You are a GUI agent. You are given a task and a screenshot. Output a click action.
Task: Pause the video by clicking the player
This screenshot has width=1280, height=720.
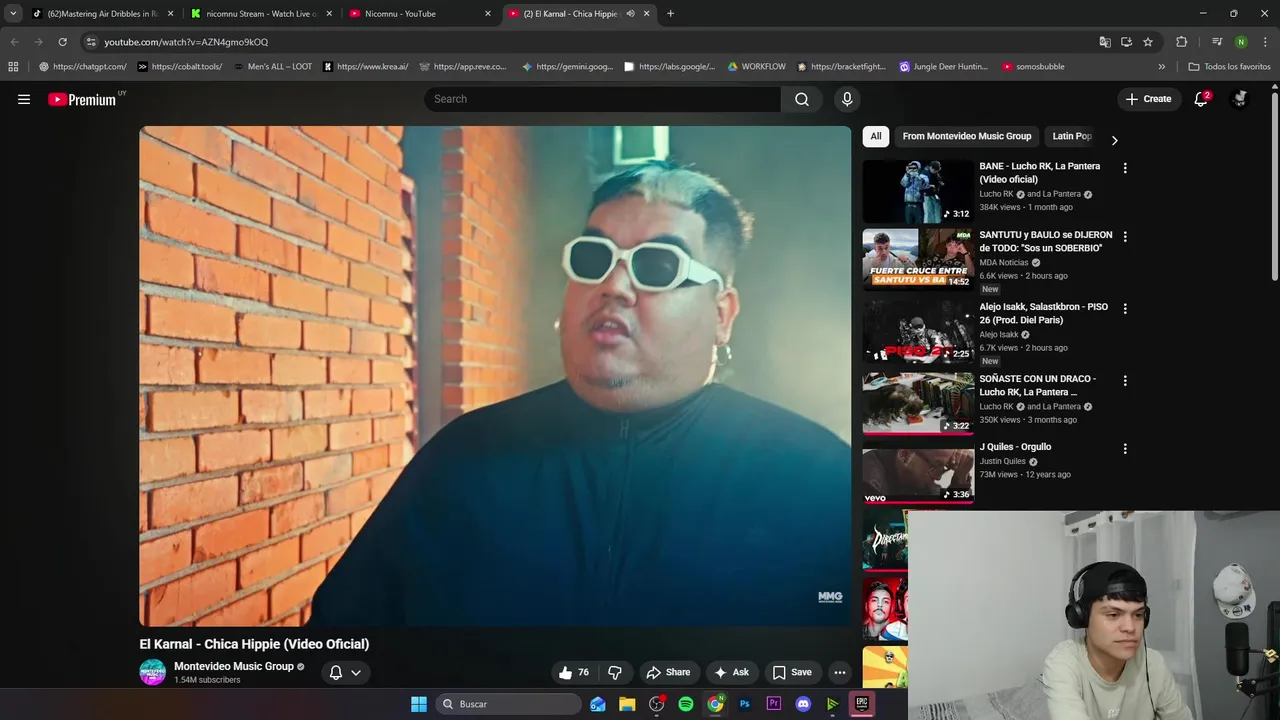coord(495,376)
